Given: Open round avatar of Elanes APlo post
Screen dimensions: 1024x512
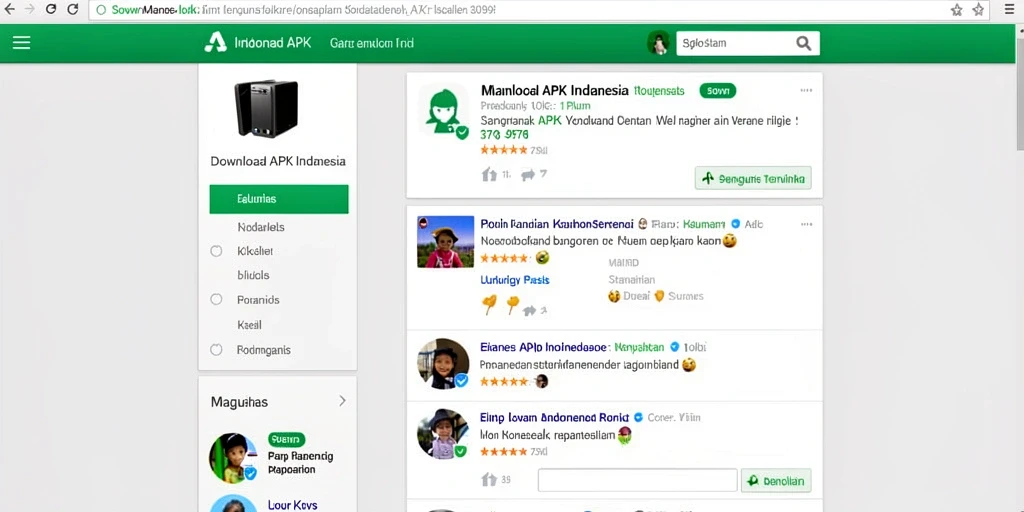Looking at the screenshot, I should (443, 363).
